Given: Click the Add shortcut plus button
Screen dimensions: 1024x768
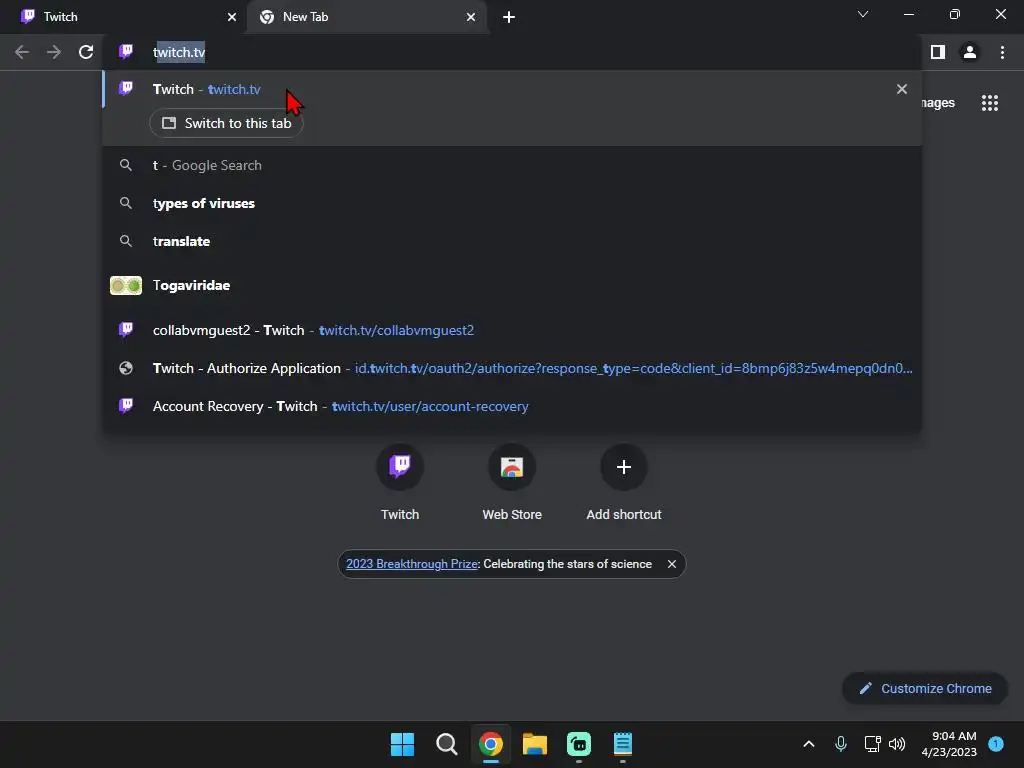Looking at the screenshot, I should pyautogui.click(x=624, y=466).
